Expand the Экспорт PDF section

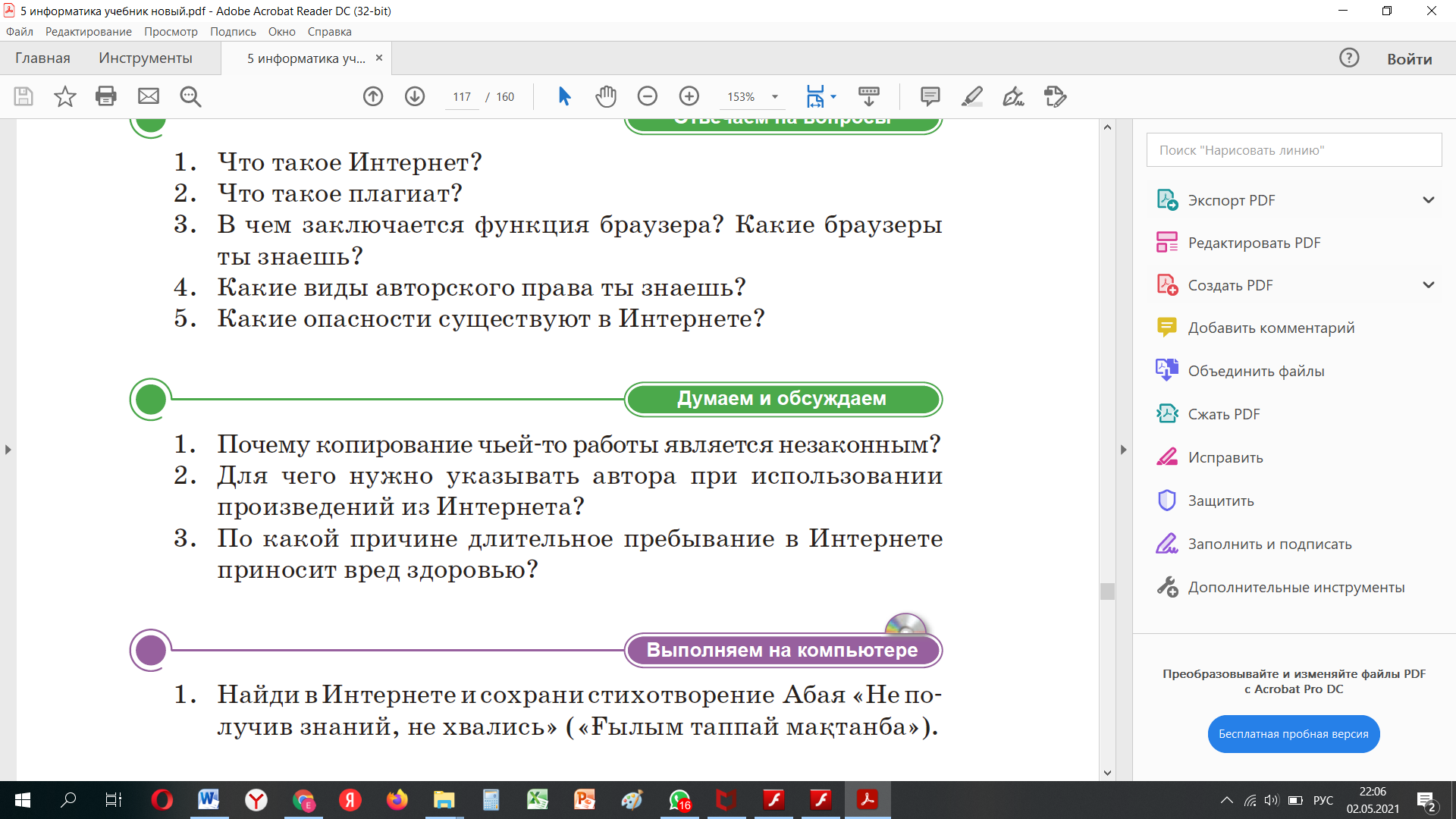(1429, 200)
